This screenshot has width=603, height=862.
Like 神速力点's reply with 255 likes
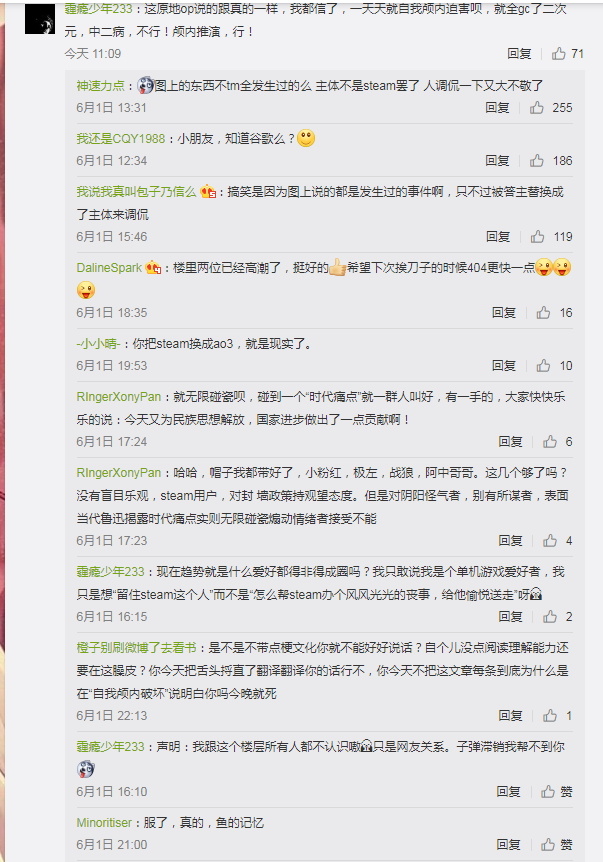[x=551, y=107]
